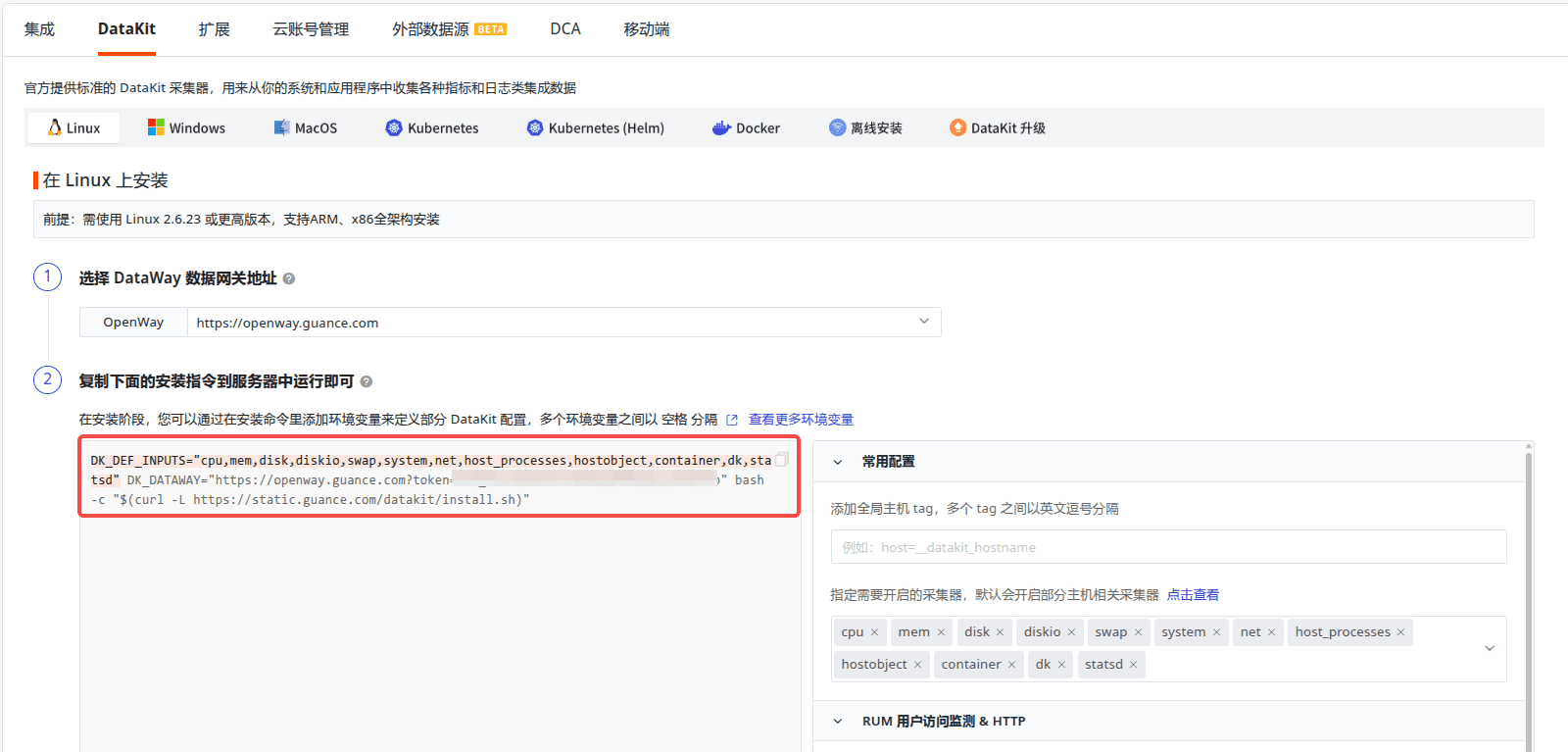Click help icon beside DataWay gateway heading
This screenshot has height=752, width=1568.
pyautogui.click(x=289, y=278)
